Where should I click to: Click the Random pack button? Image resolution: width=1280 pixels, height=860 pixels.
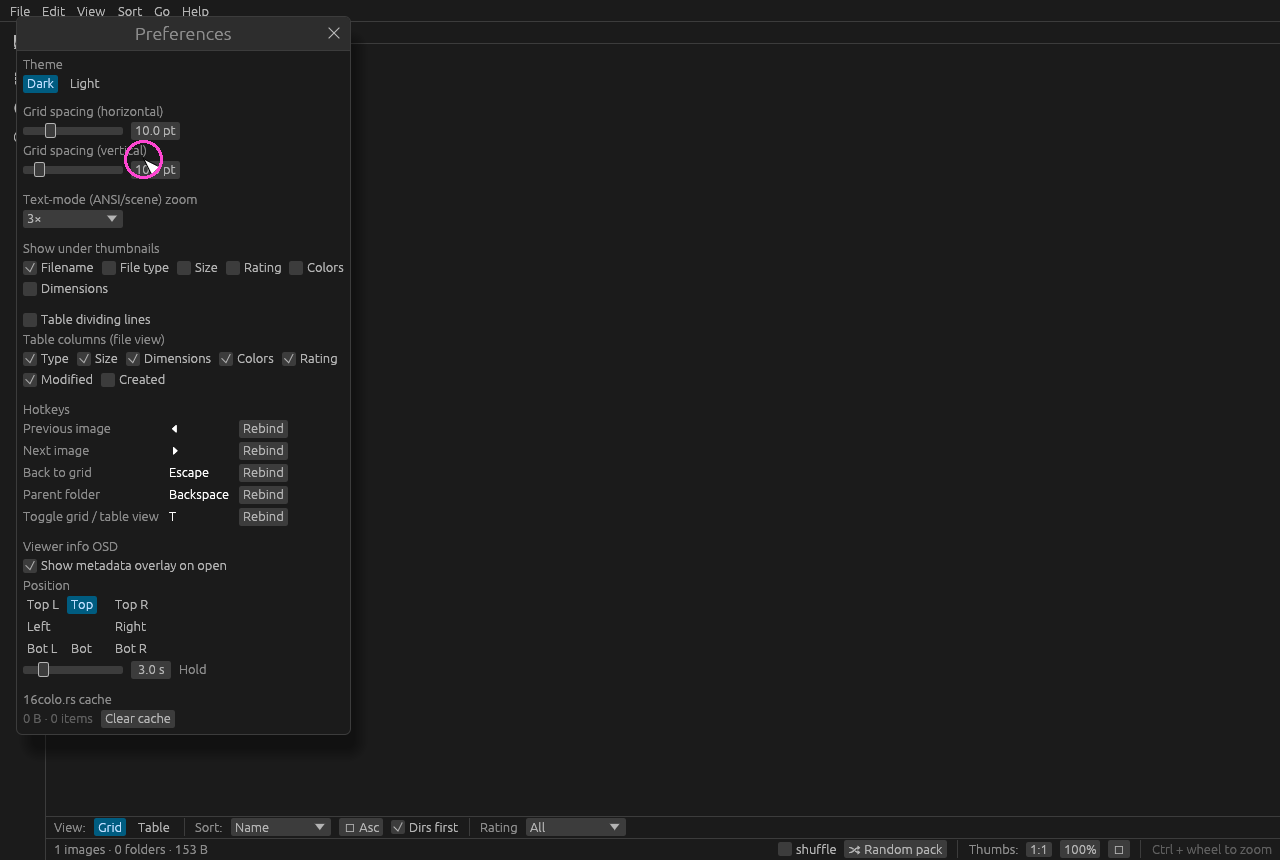895,850
